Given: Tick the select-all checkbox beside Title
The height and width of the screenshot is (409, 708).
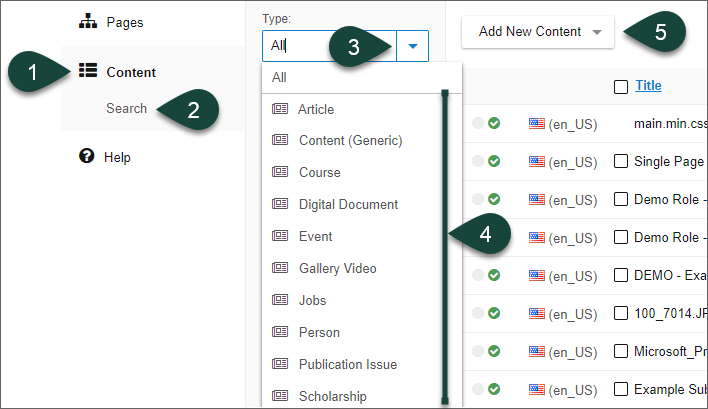Looking at the screenshot, I should [621, 86].
